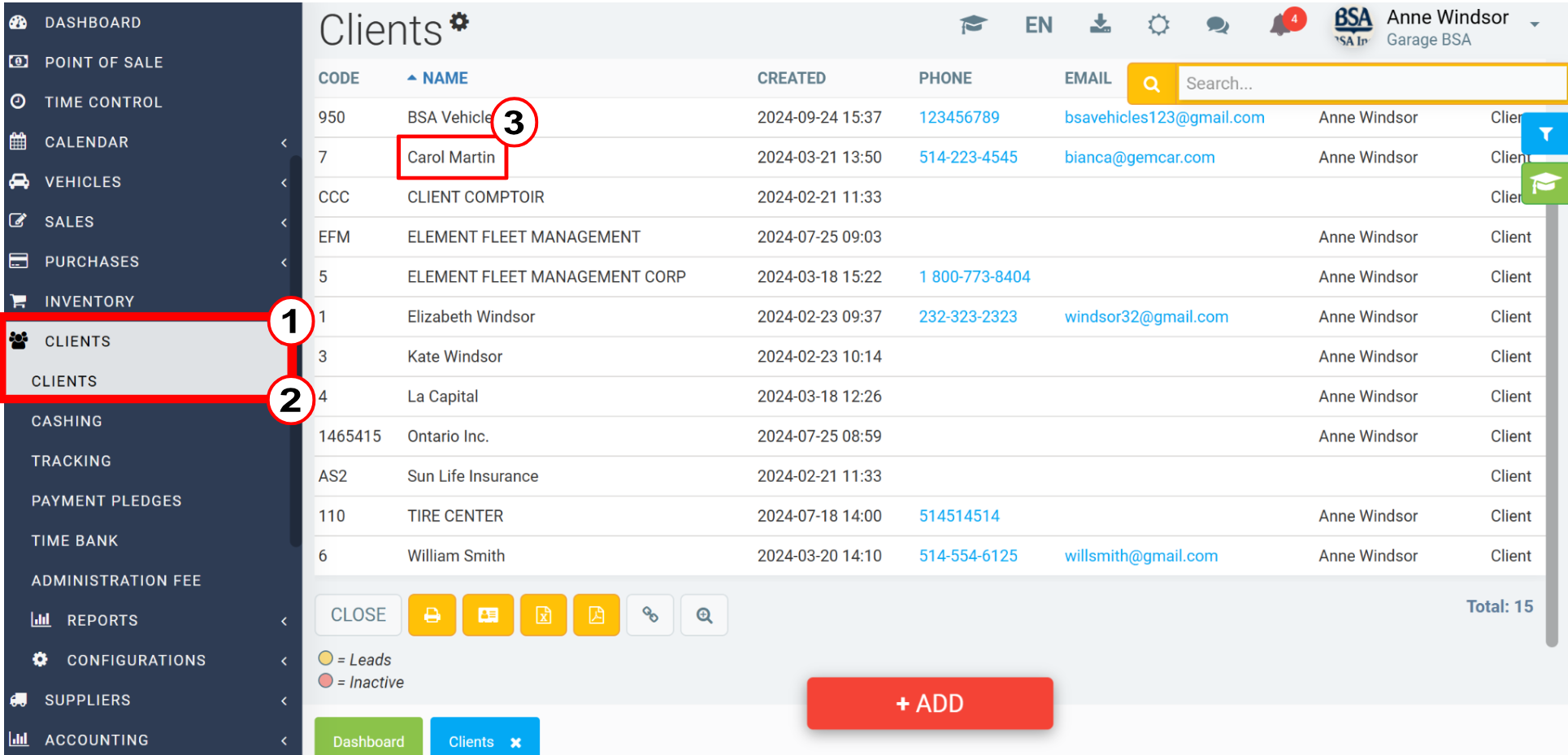Click the red Add button
Screen dimensions: 1568x755
pos(929,703)
